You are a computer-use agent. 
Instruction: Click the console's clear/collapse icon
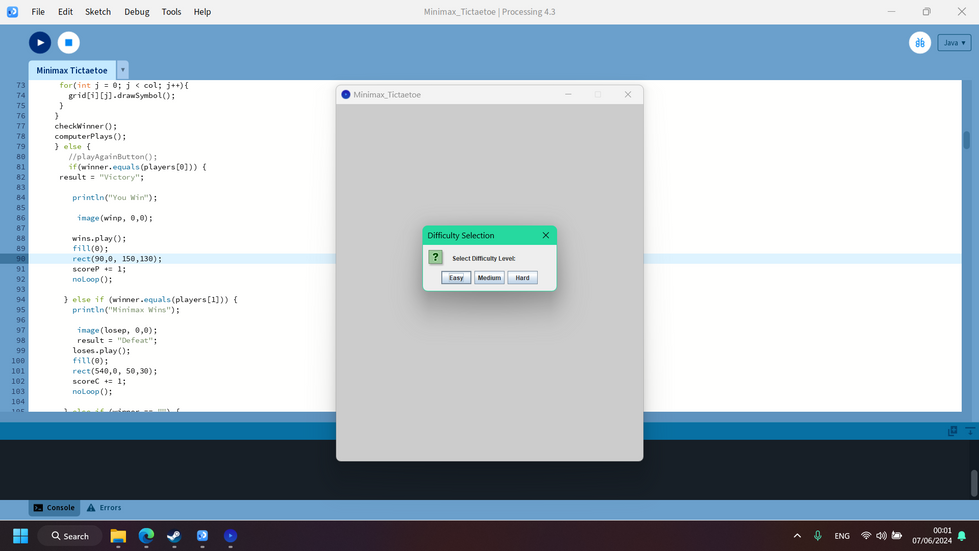click(970, 431)
